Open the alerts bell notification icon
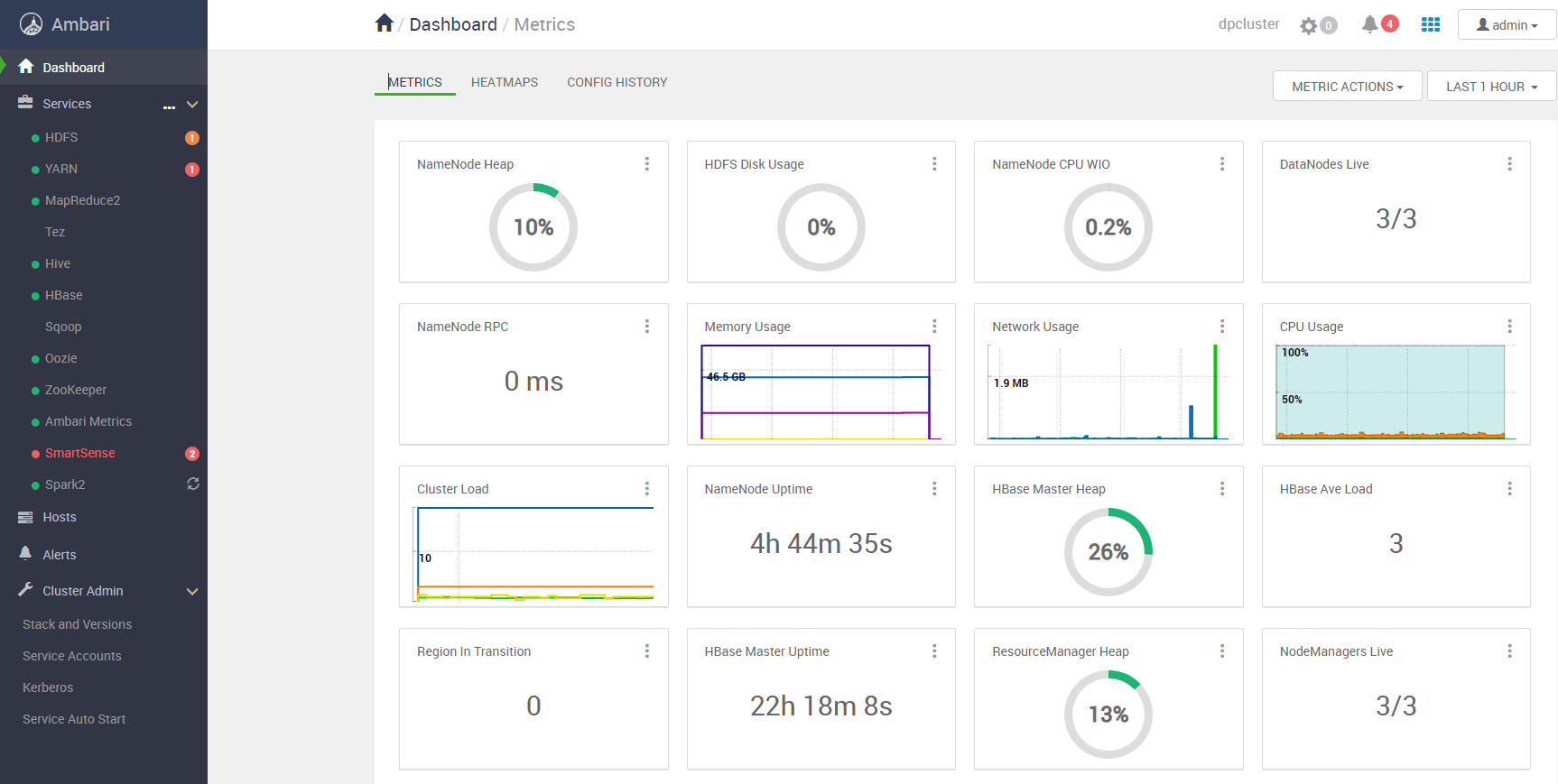1558x784 pixels. coord(1369,24)
